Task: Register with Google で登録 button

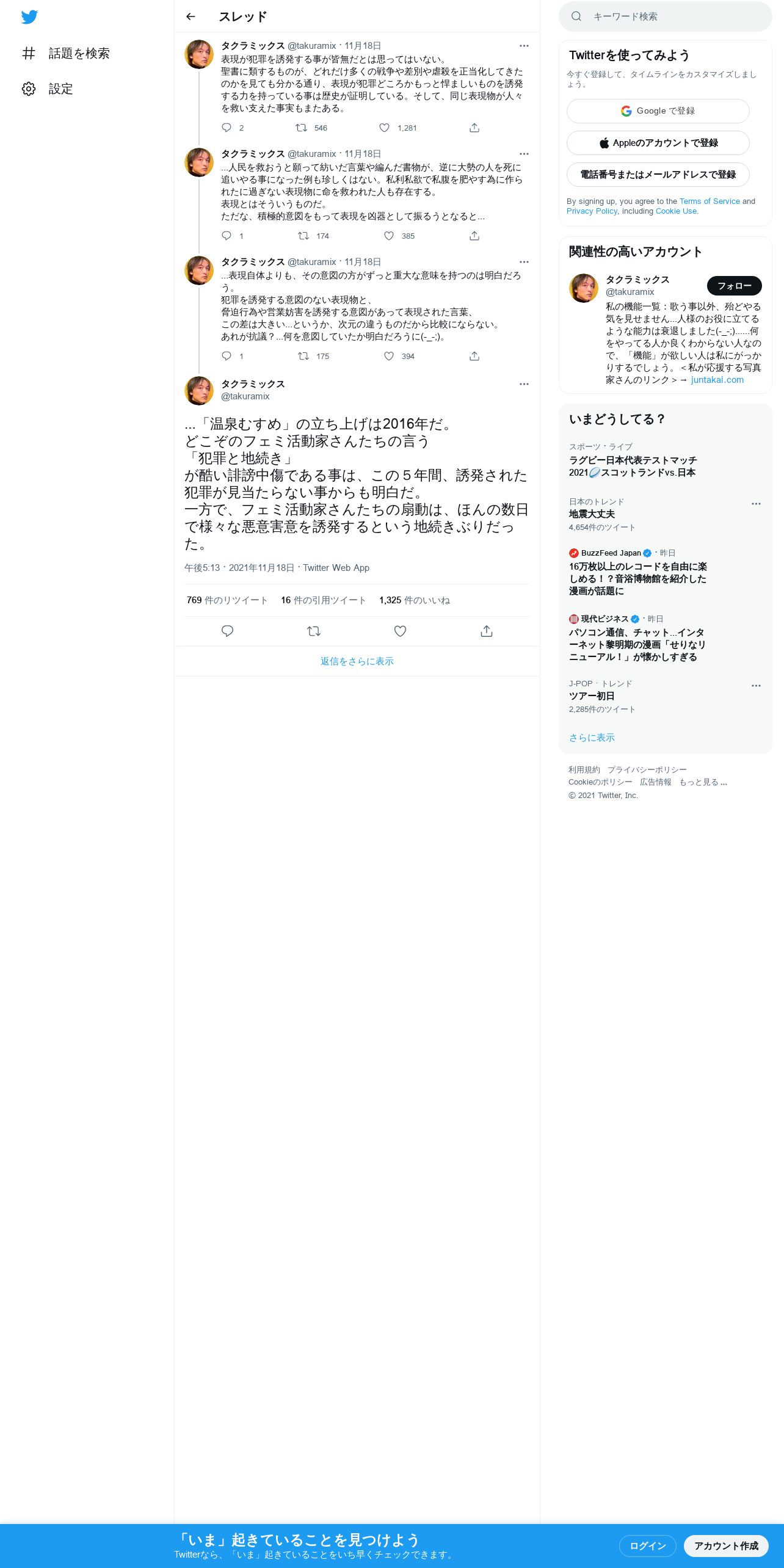Action: [658, 111]
